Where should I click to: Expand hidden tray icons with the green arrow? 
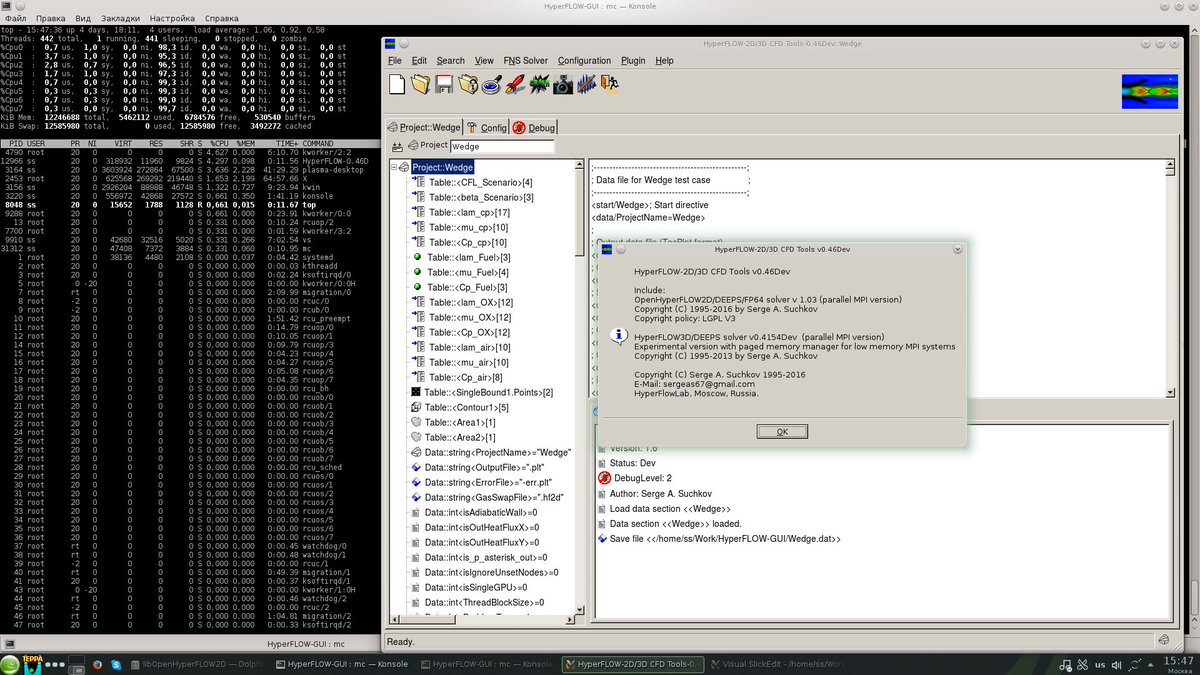(1150, 665)
